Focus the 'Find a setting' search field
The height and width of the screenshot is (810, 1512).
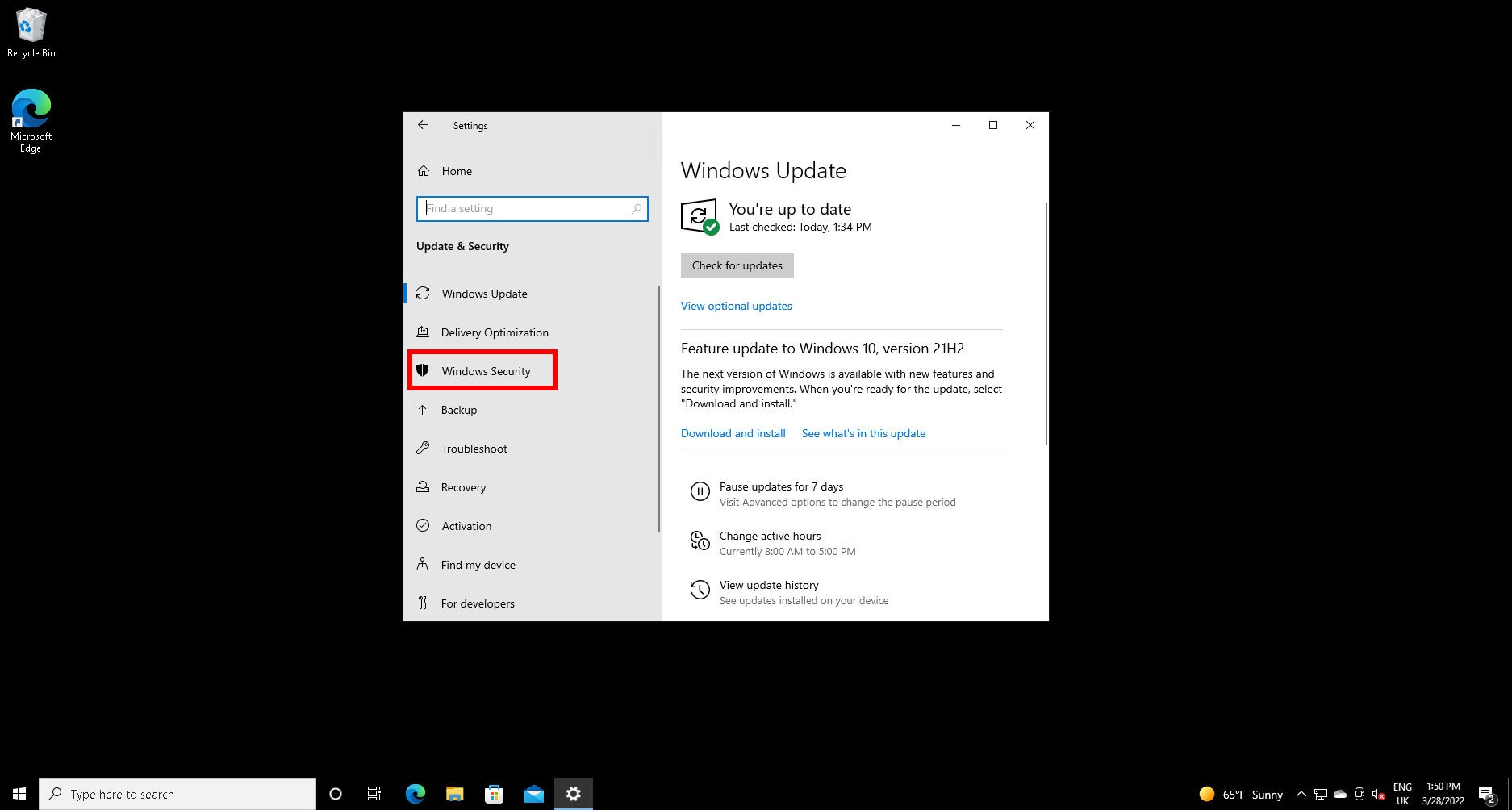[x=532, y=208]
